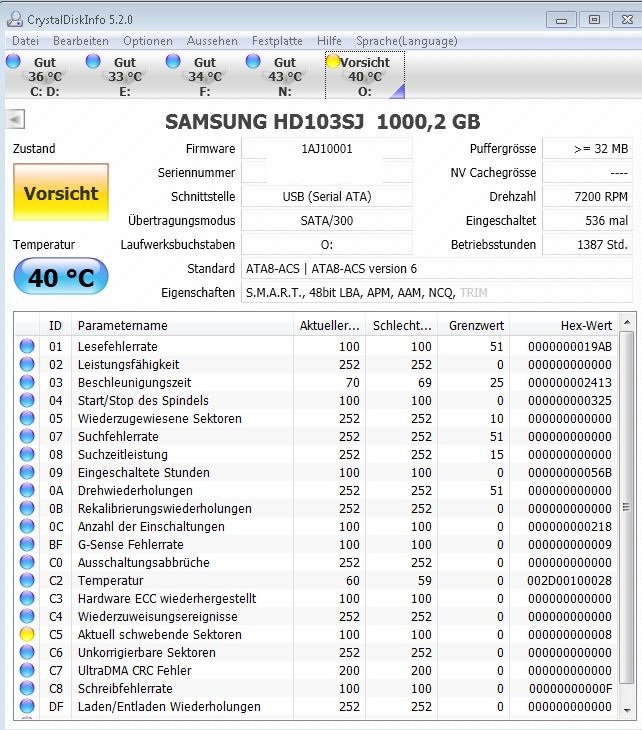
Task: Click the status icon for Ausschaltungsabbrüche
Action: pos(27,562)
